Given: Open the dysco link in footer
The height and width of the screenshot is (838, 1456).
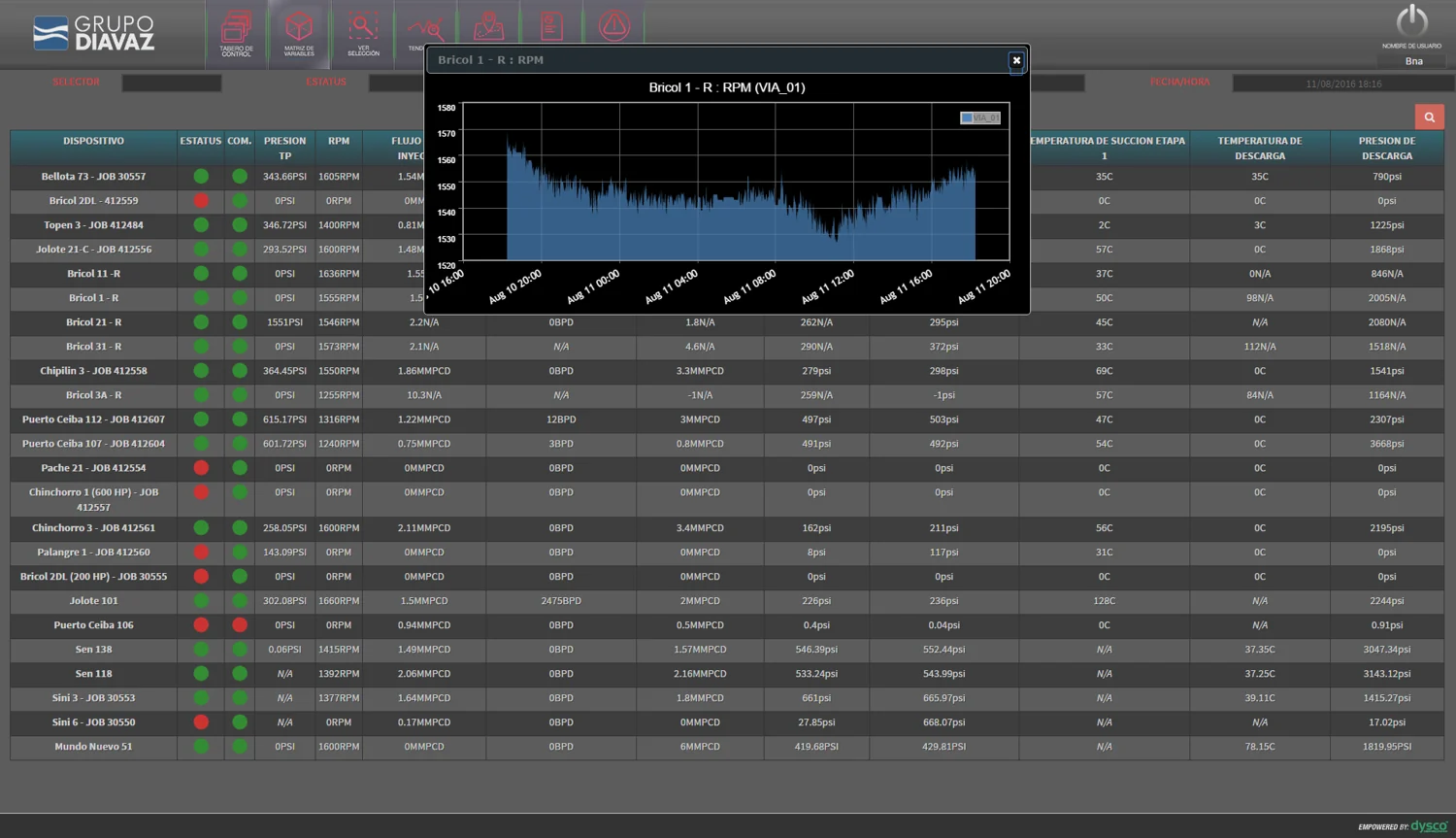Looking at the screenshot, I should point(1429,826).
